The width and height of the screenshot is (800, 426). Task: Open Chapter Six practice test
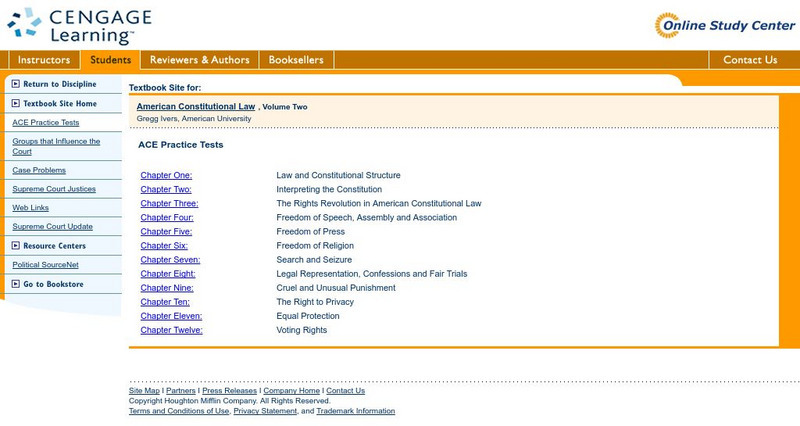[x=164, y=245]
